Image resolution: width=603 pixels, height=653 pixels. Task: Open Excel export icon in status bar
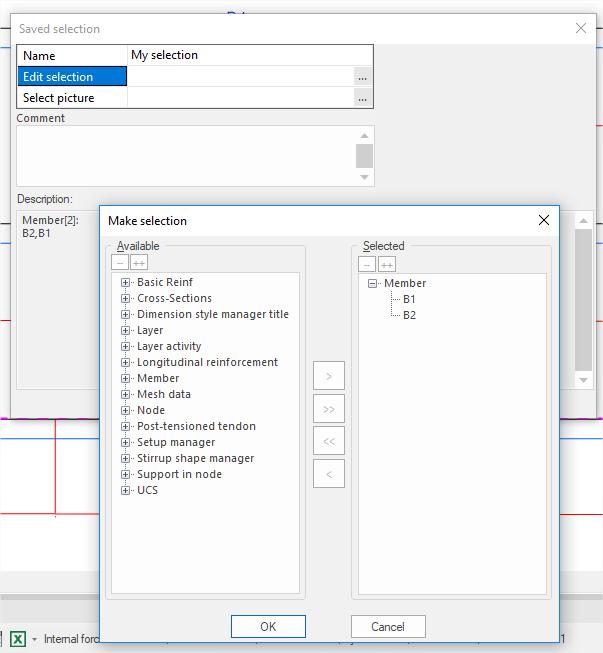18,639
